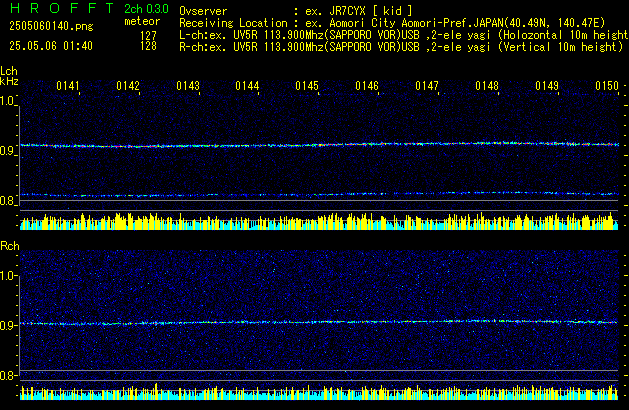Screen dimensions: 629x410
Task: Click time marker 0141
Action: coord(68,86)
